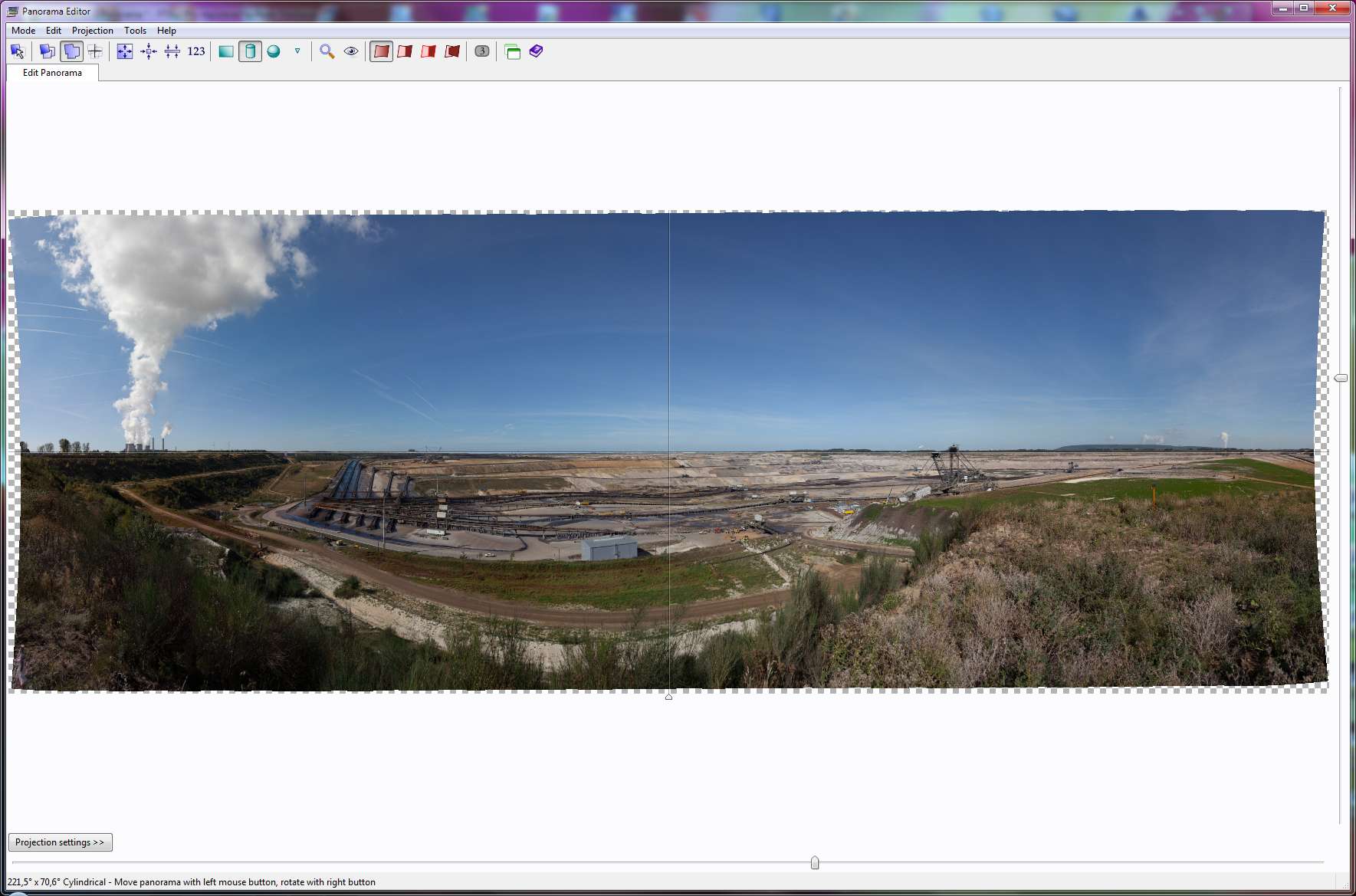Select the Edit Panorama tab

pos(52,73)
